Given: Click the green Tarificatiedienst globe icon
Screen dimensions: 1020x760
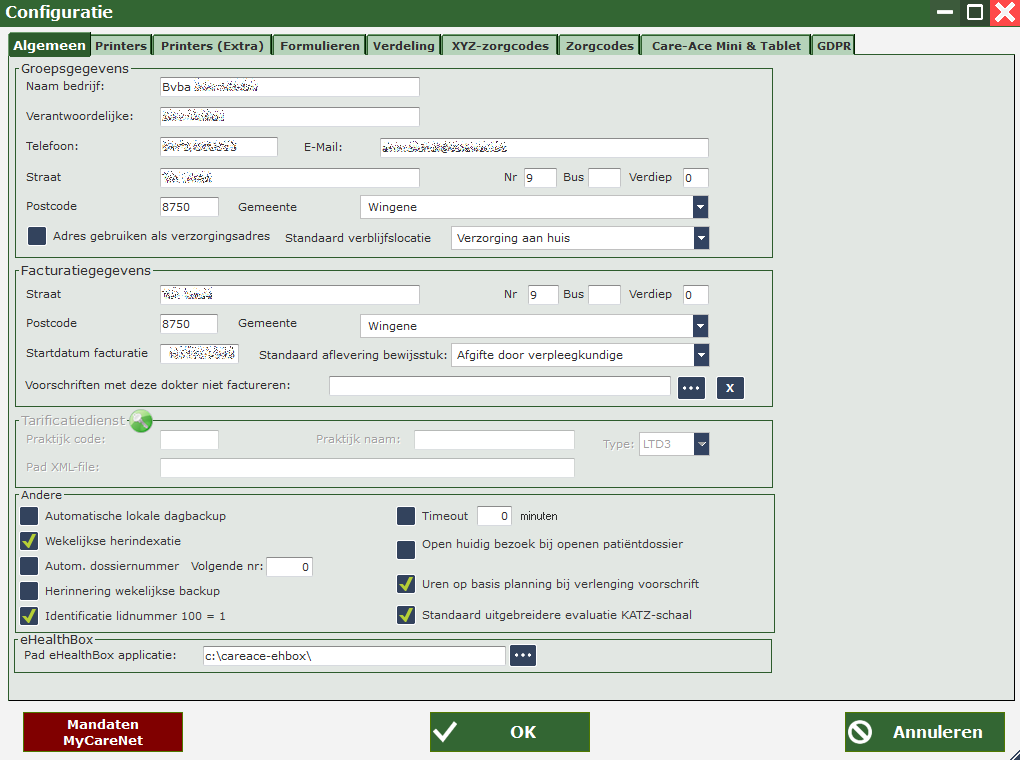Looking at the screenshot, I should tap(141, 422).
